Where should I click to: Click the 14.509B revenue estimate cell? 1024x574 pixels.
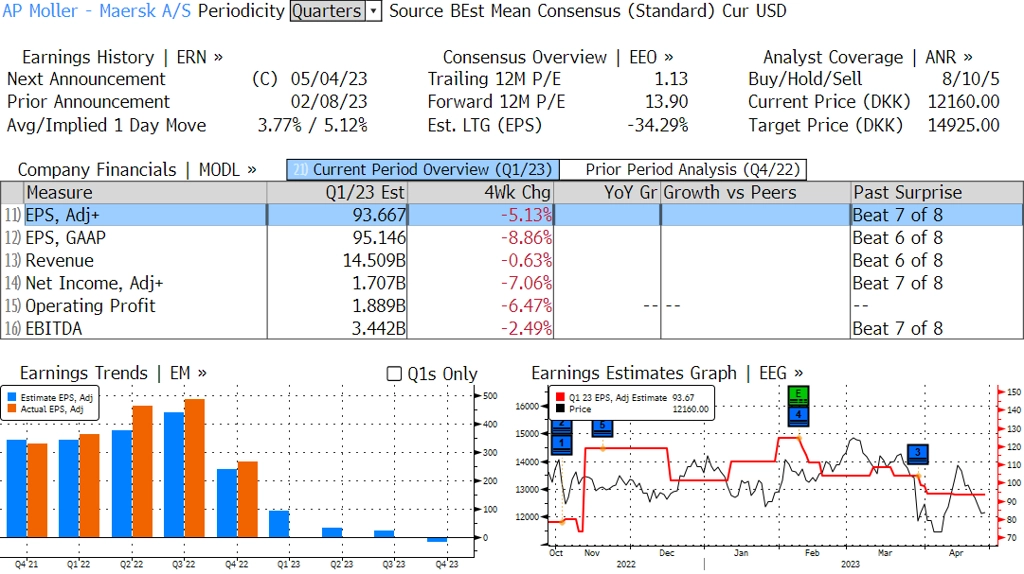pyautogui.click(x=337, y=261)
